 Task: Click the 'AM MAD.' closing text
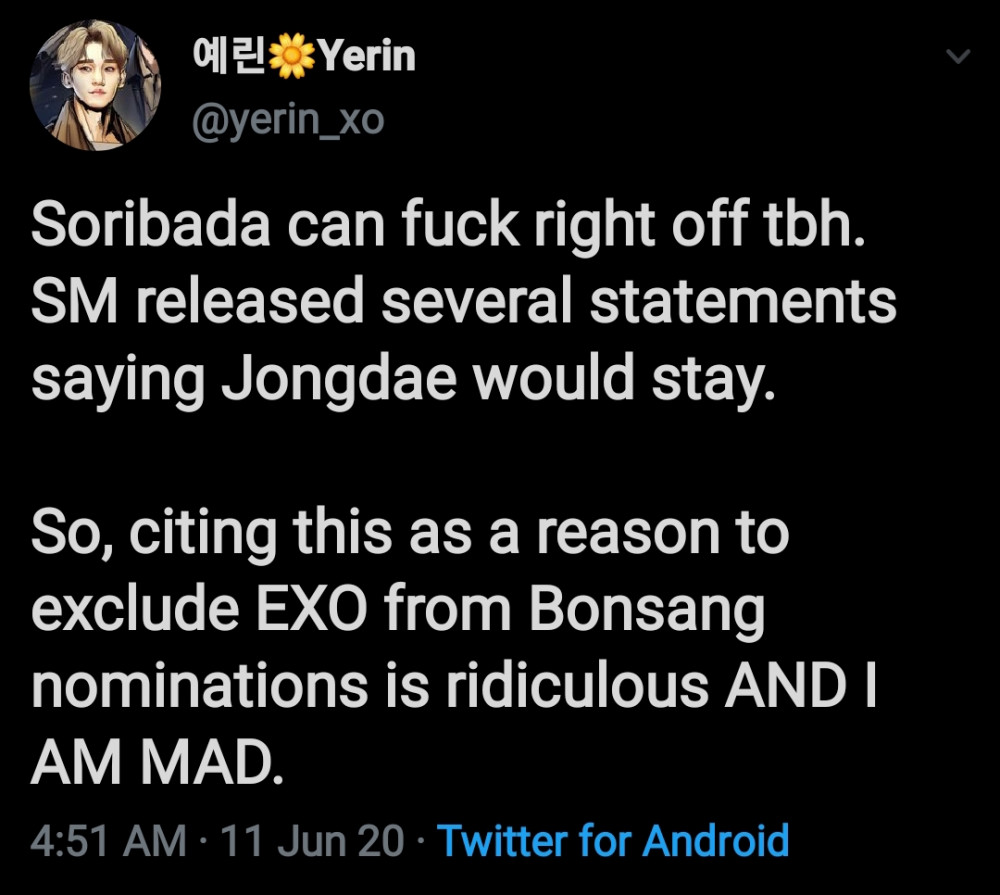157,762
